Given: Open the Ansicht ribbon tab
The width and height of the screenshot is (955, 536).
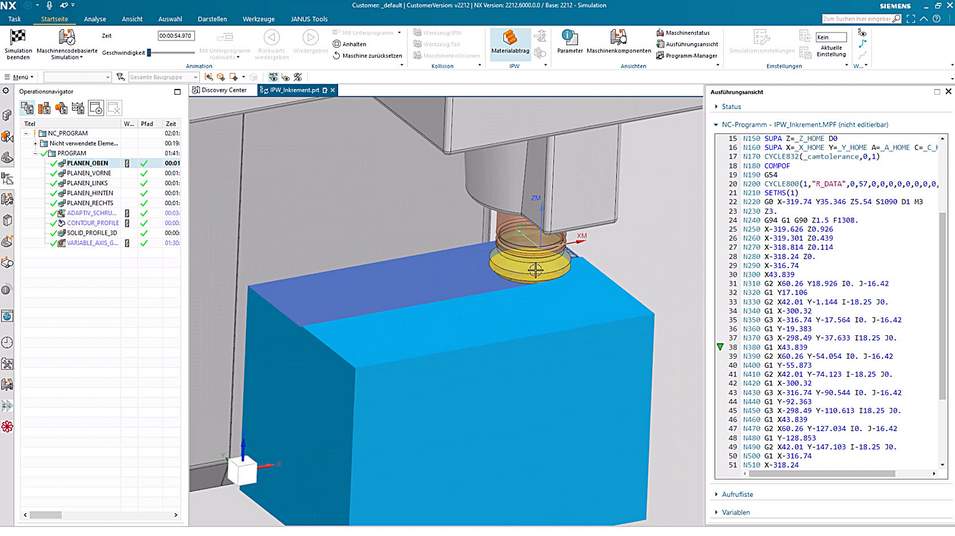Looking at the screenshot, I should pyautogui.click(x=132, y=19).
